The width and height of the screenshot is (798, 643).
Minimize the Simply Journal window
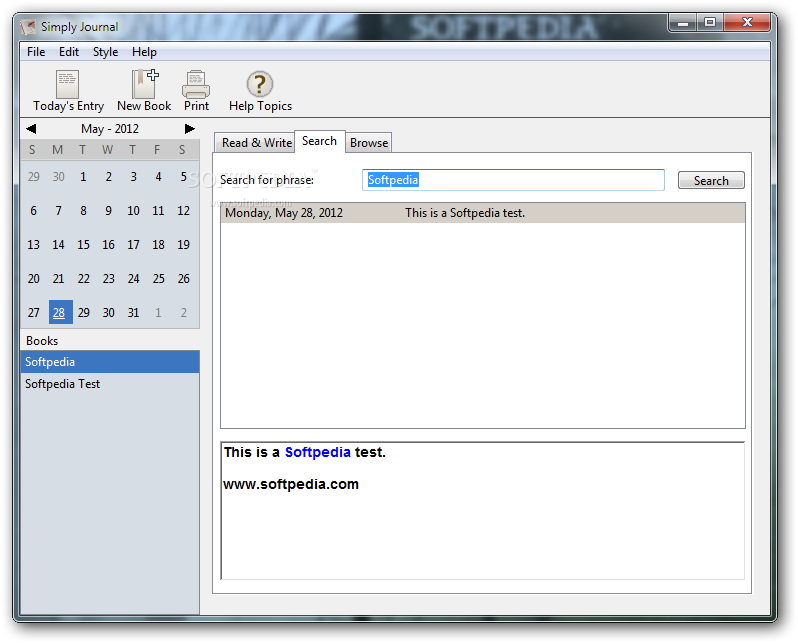tap(683, 23)
